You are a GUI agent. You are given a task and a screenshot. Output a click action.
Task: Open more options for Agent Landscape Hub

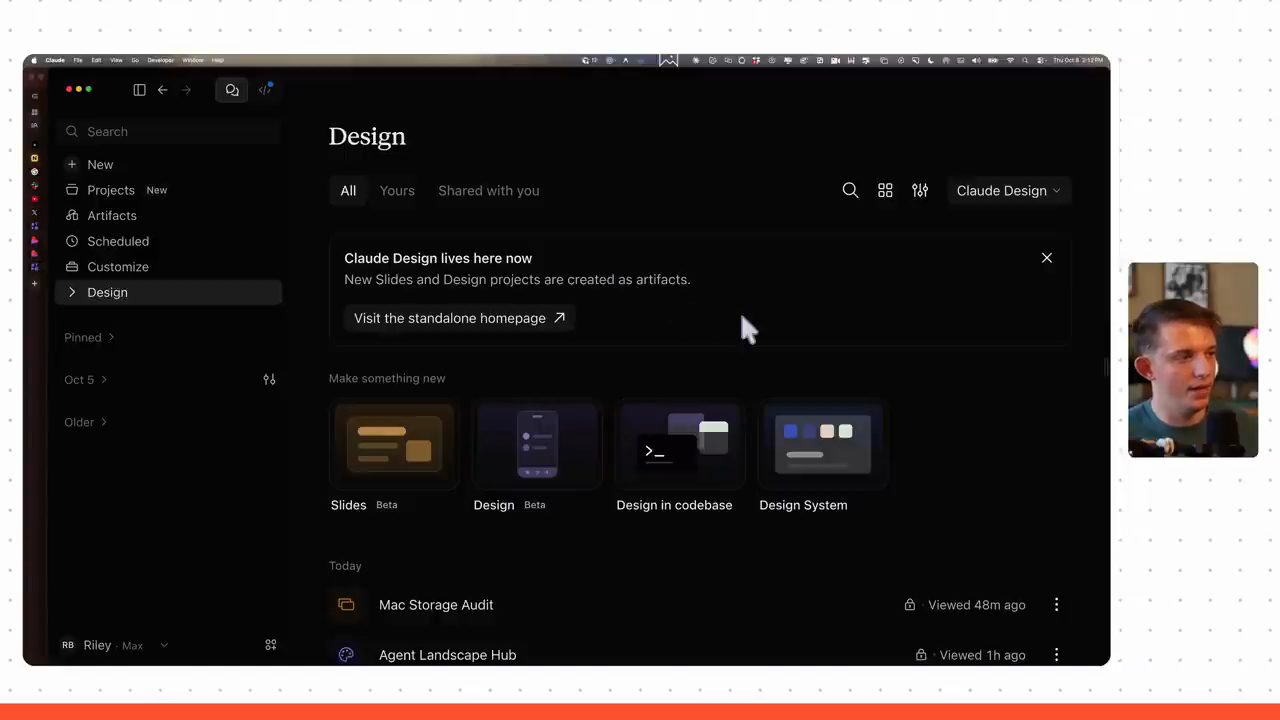tap(1056, 655)
